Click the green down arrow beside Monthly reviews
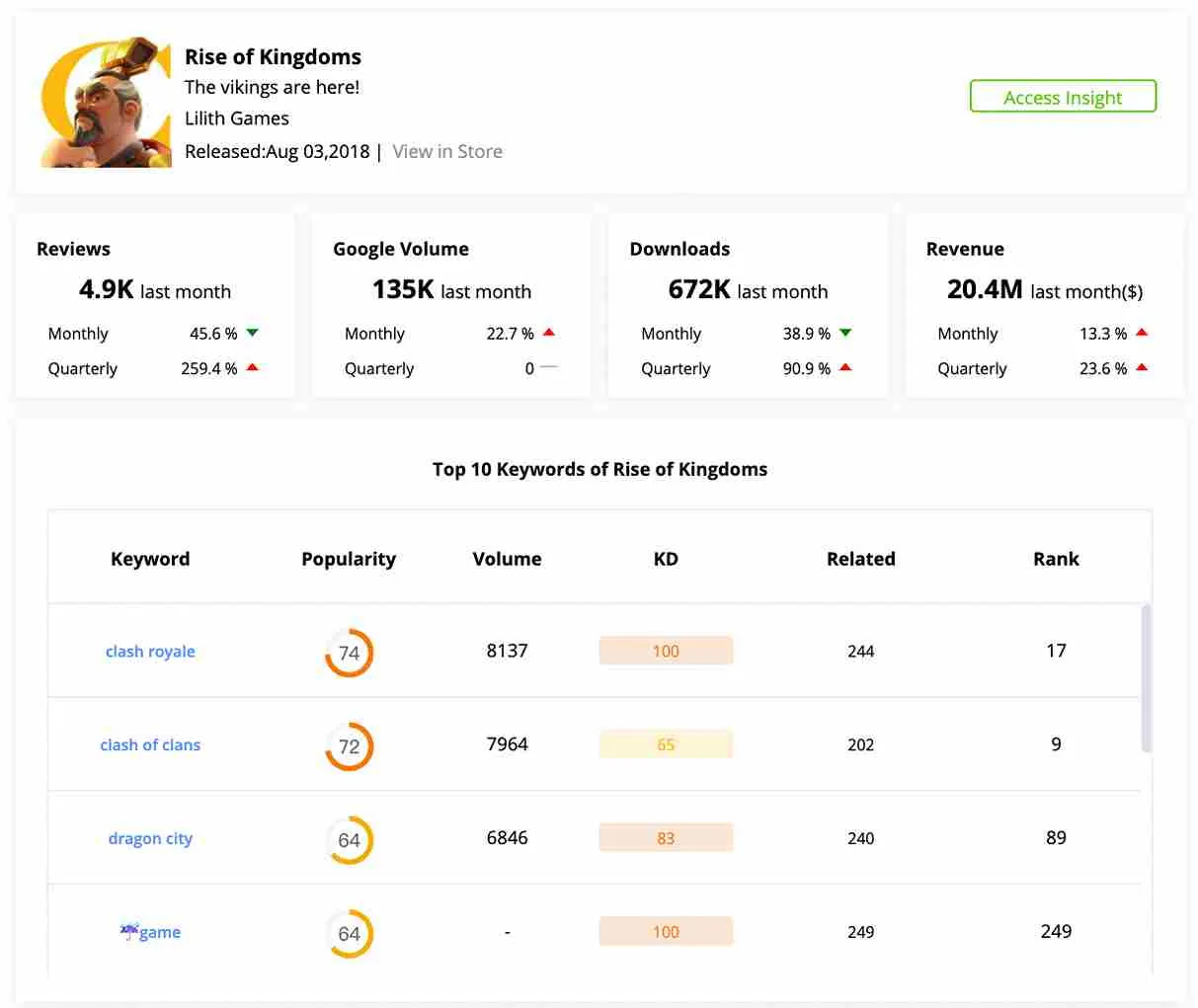 253,334
